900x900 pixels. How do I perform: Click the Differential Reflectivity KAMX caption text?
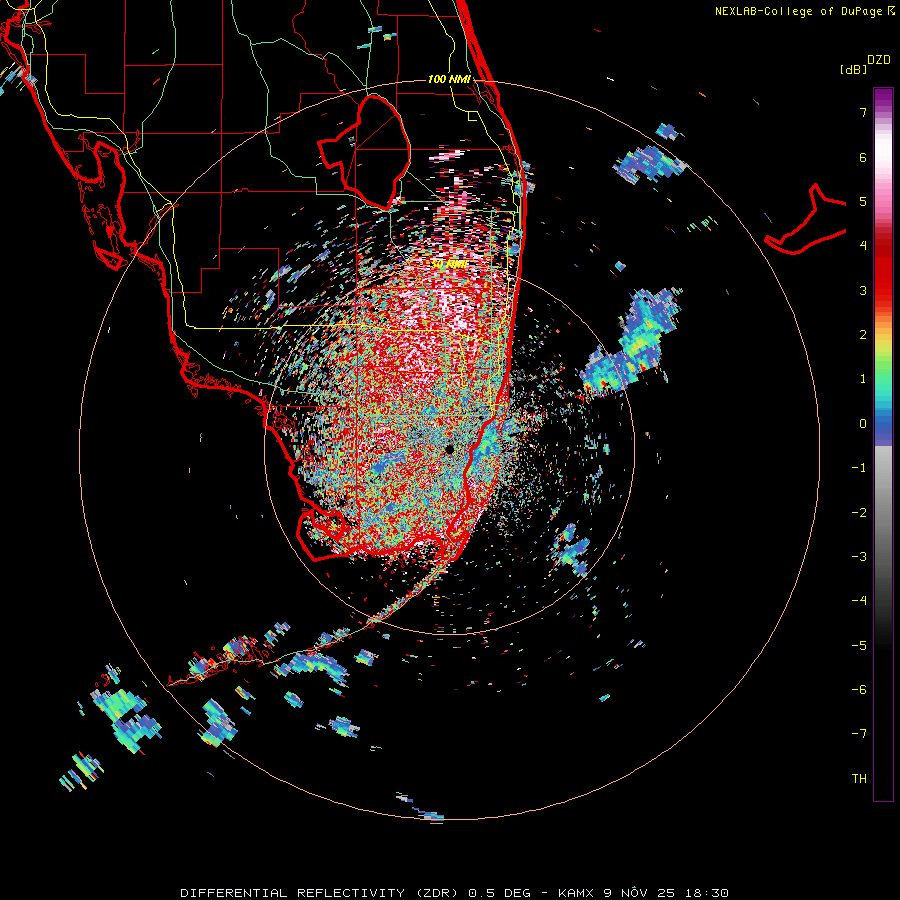coord(455,893)
